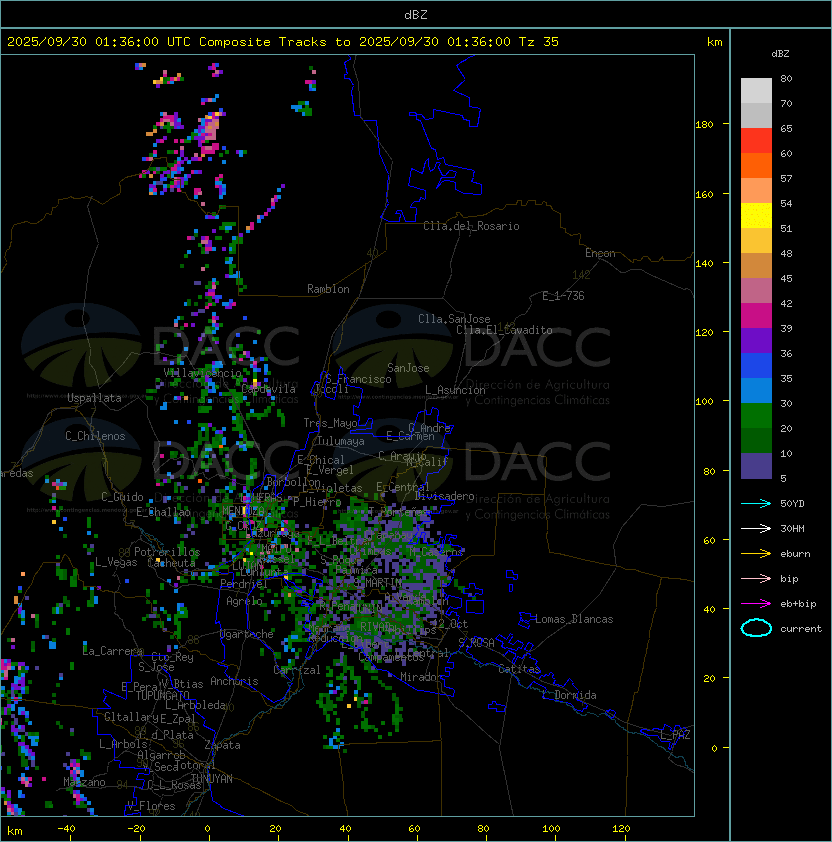Pick the purple swatch below 39 dBZ

[756, 340]
